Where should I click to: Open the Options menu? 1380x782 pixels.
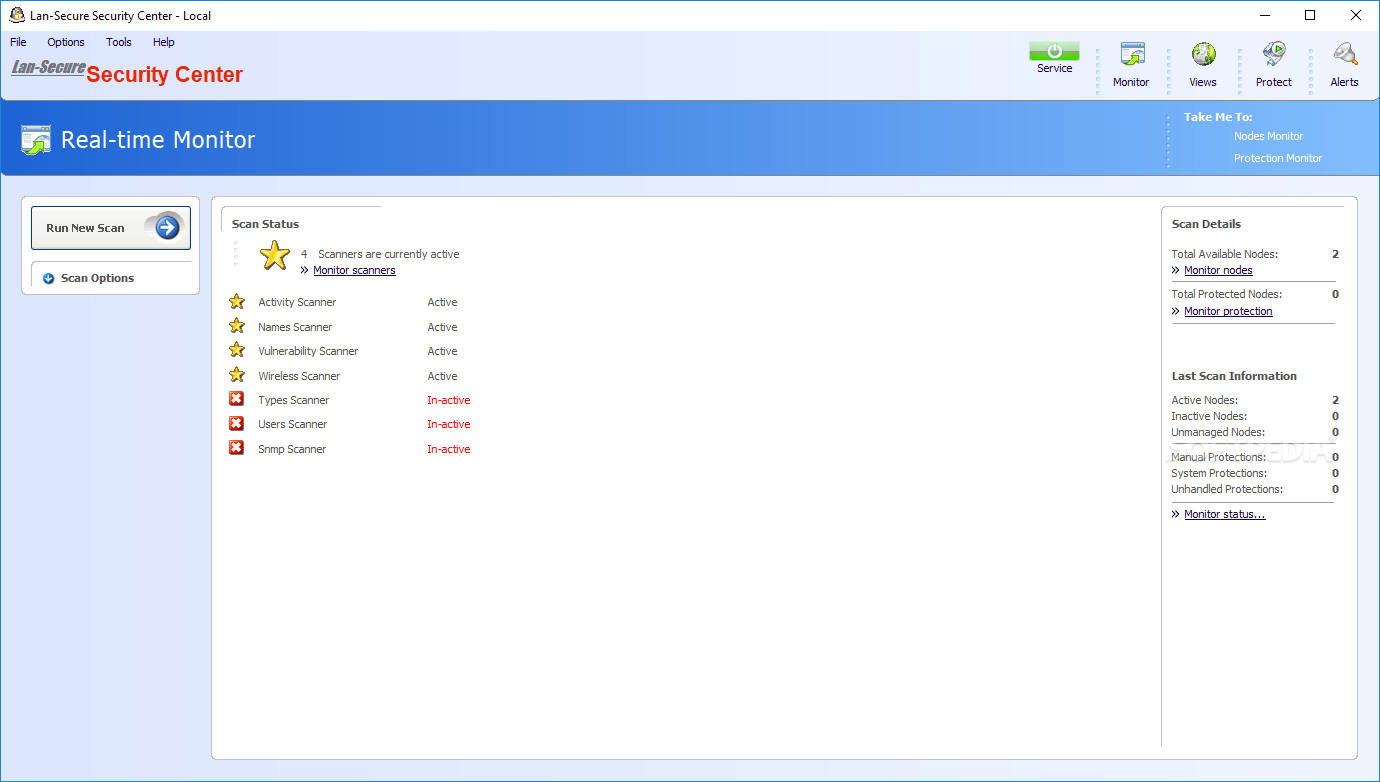(66, 42)
